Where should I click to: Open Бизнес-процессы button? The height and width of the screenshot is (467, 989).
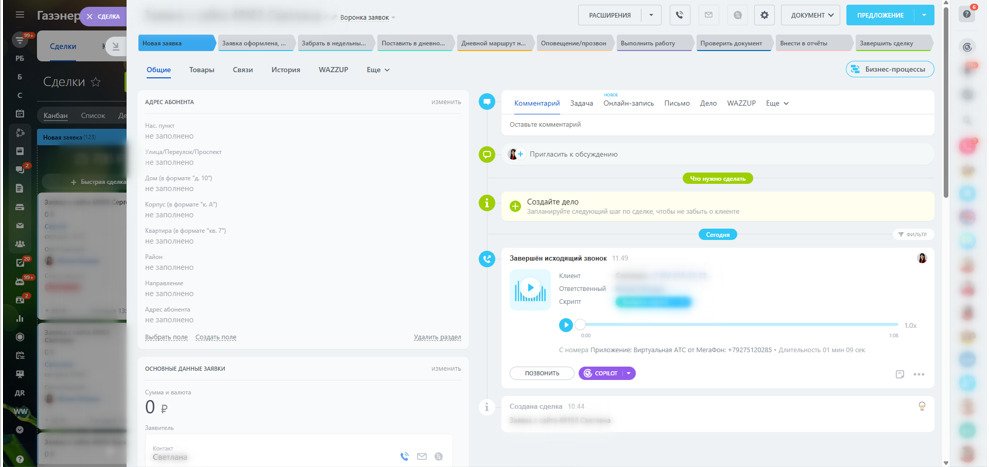coord(889,69)
